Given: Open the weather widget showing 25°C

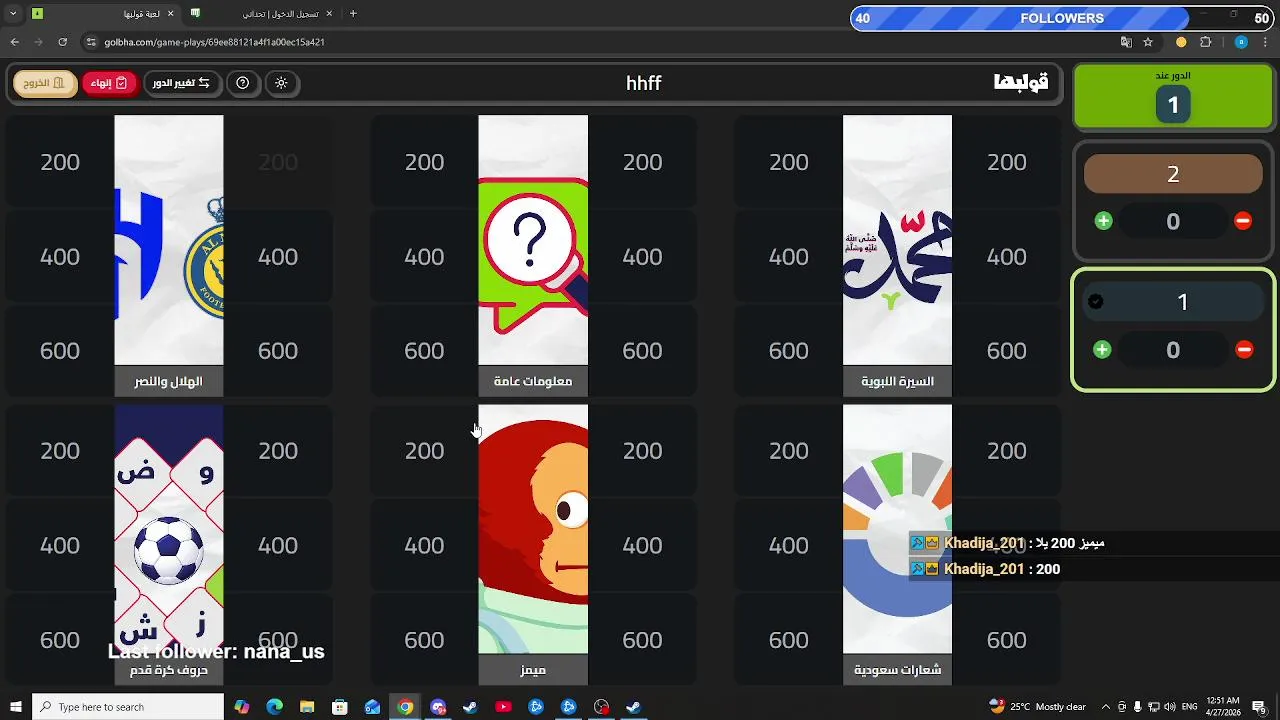Looking at the screenshot, I should pos(1037,707).
